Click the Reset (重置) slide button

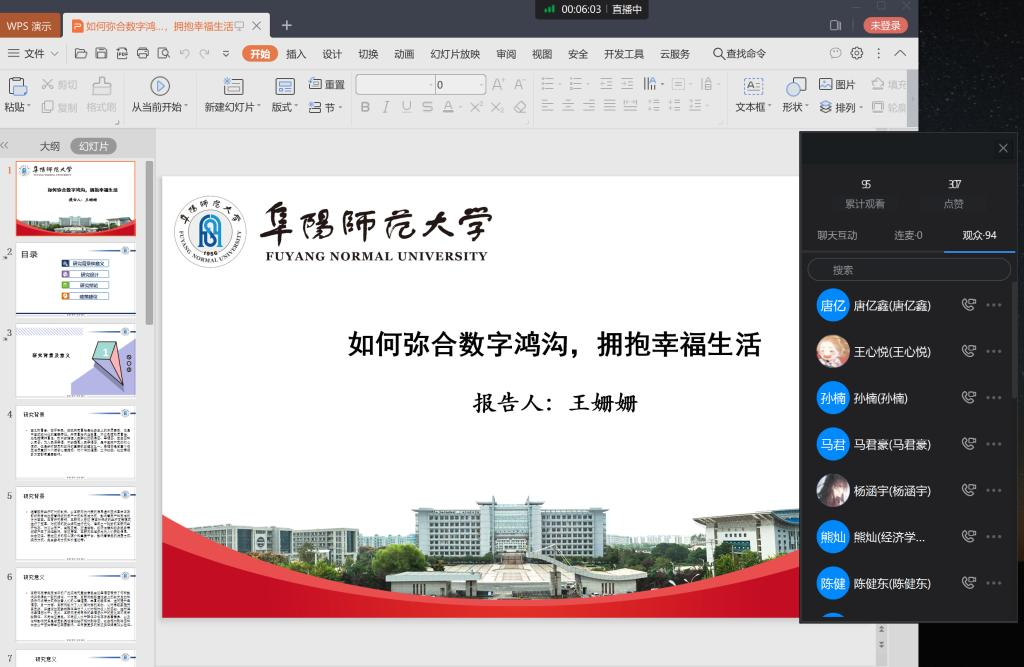[327, 85]
